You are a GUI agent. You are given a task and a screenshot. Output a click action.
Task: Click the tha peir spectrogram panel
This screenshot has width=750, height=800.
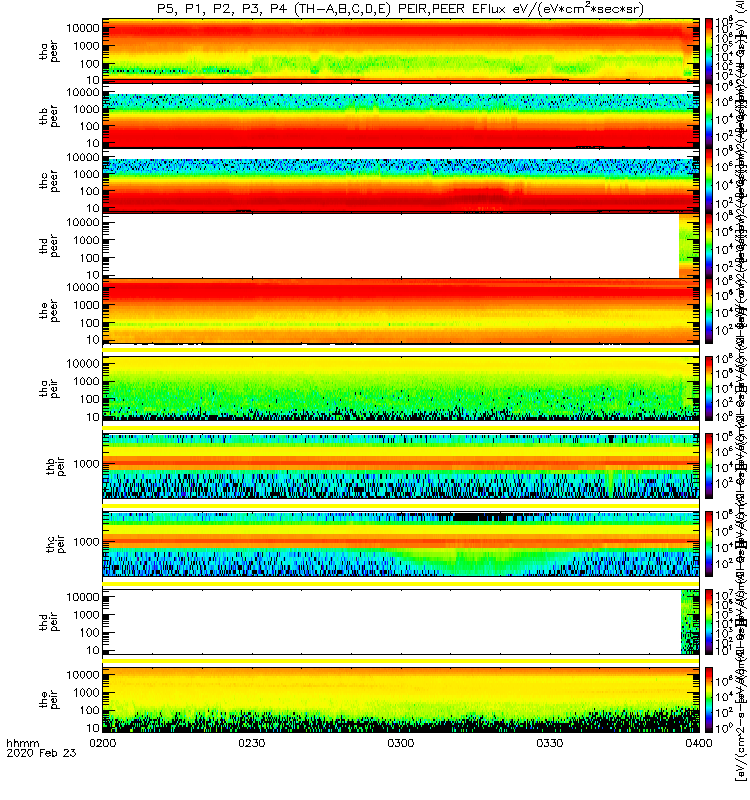coord(401,388)
